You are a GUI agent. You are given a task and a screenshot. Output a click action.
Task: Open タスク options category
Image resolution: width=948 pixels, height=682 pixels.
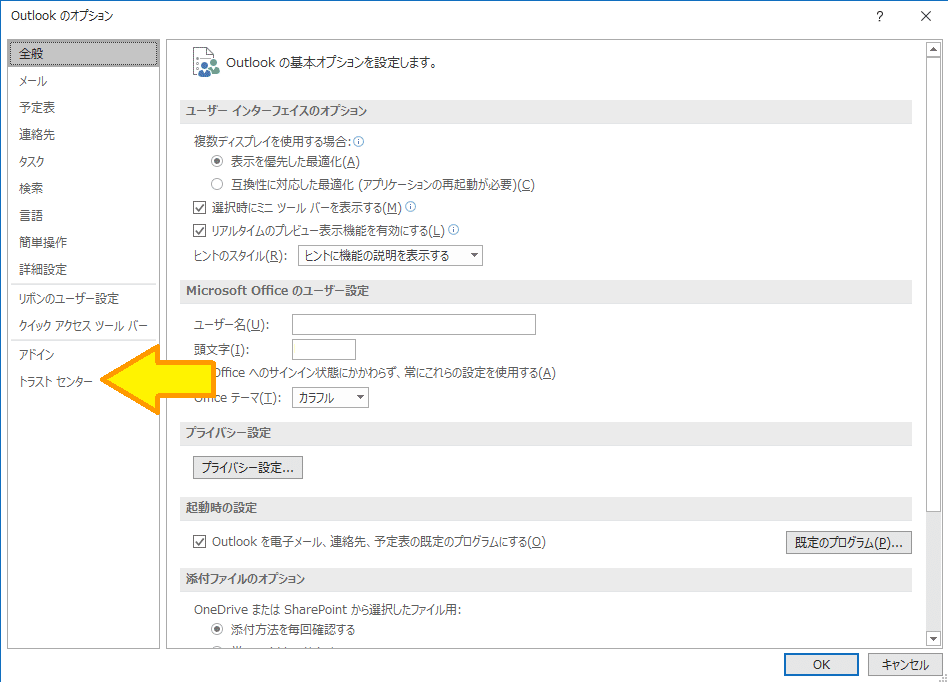(83, 161)
